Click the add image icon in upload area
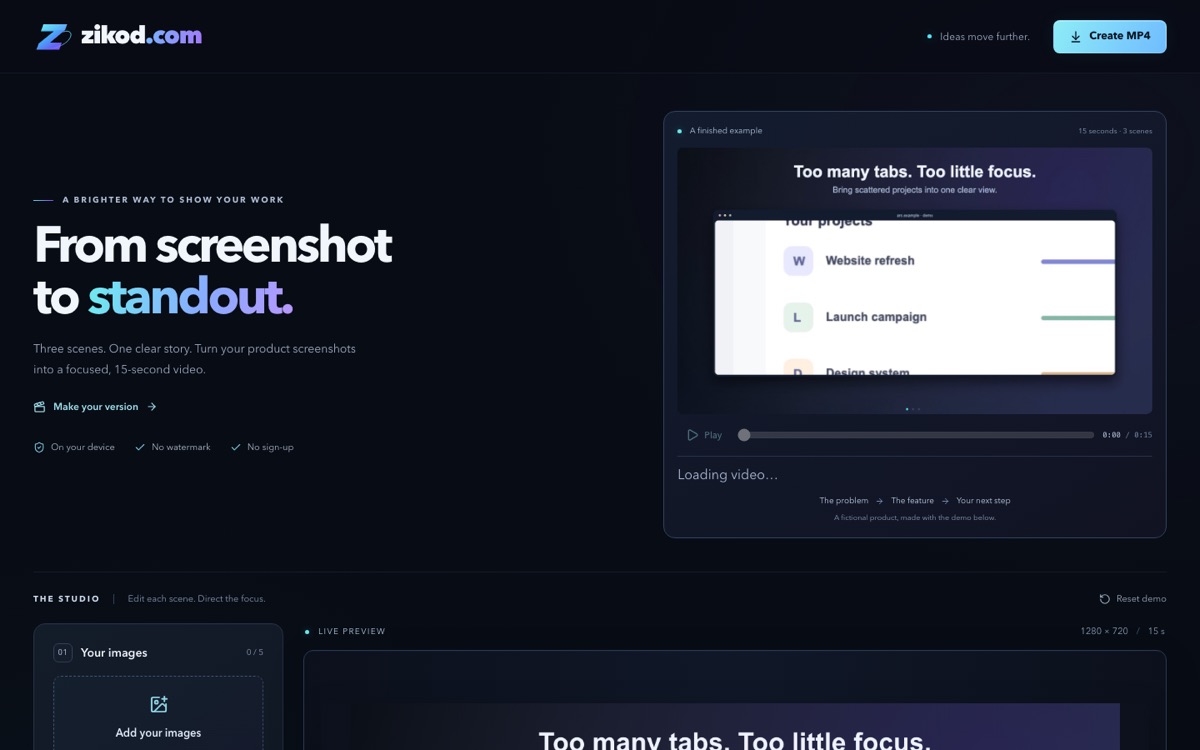The height and width of the screenshot is (750, 1200). [158, 704]
